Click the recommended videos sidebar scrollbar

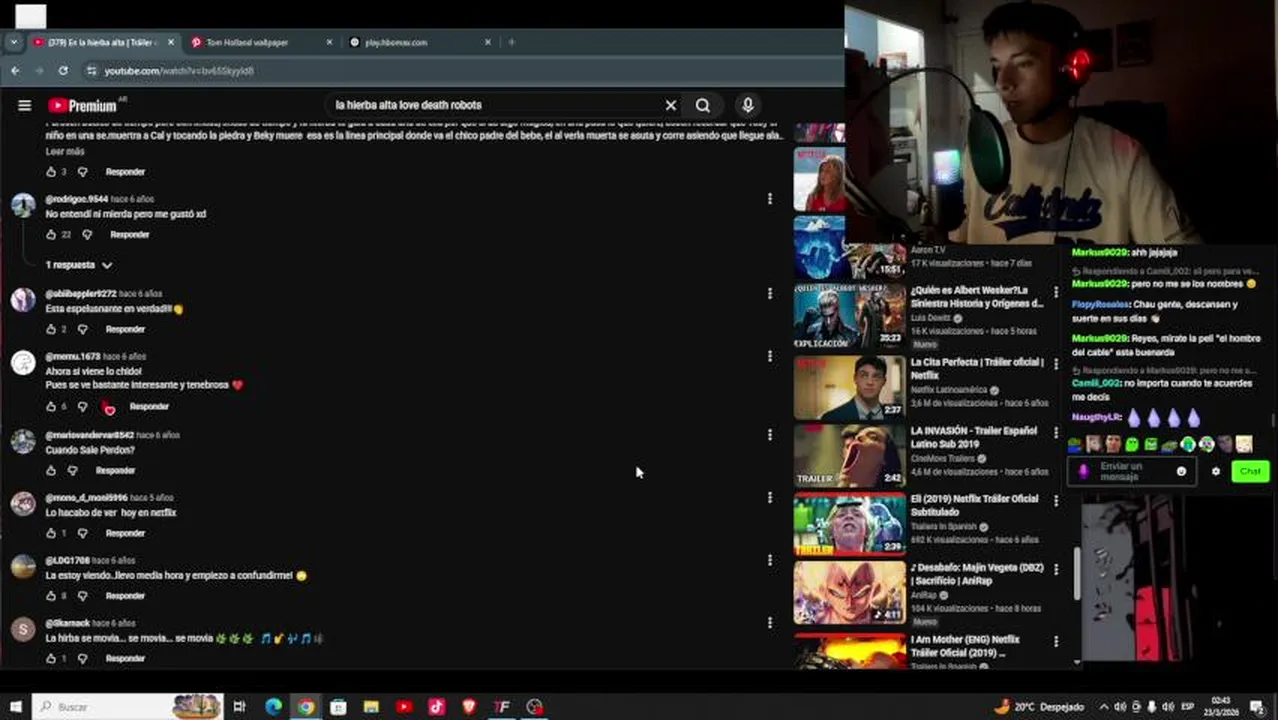coord(1077,574)
